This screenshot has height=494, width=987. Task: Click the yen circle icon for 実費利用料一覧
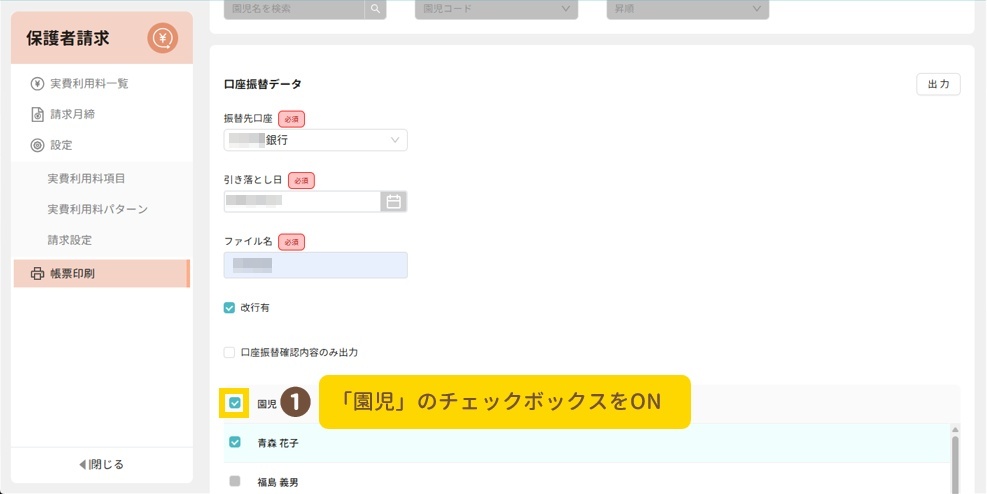pos(37,83)
